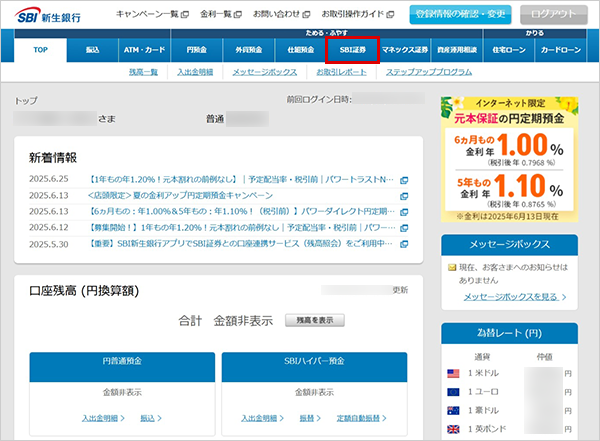Open the キャンペーン一覧 link
Image resolution: width=600 pixels, height=441 pixels.
(x=148, y=14)
